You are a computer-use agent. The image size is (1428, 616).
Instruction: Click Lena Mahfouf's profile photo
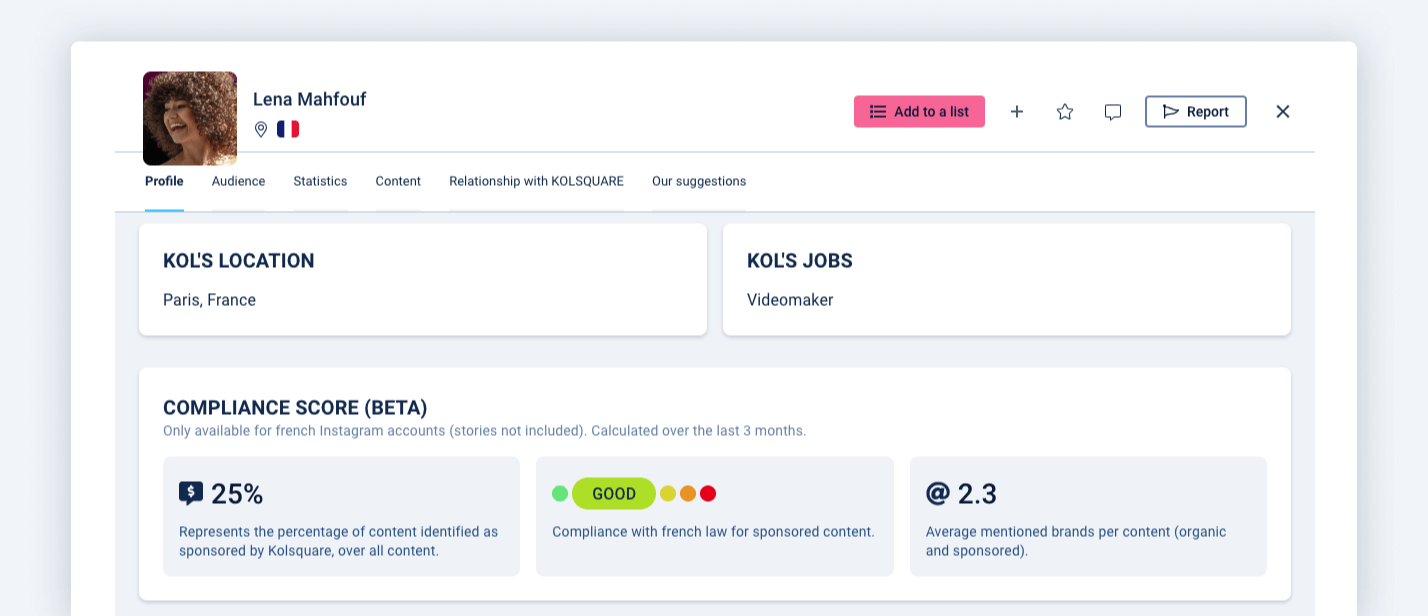(x=190, y=117)
